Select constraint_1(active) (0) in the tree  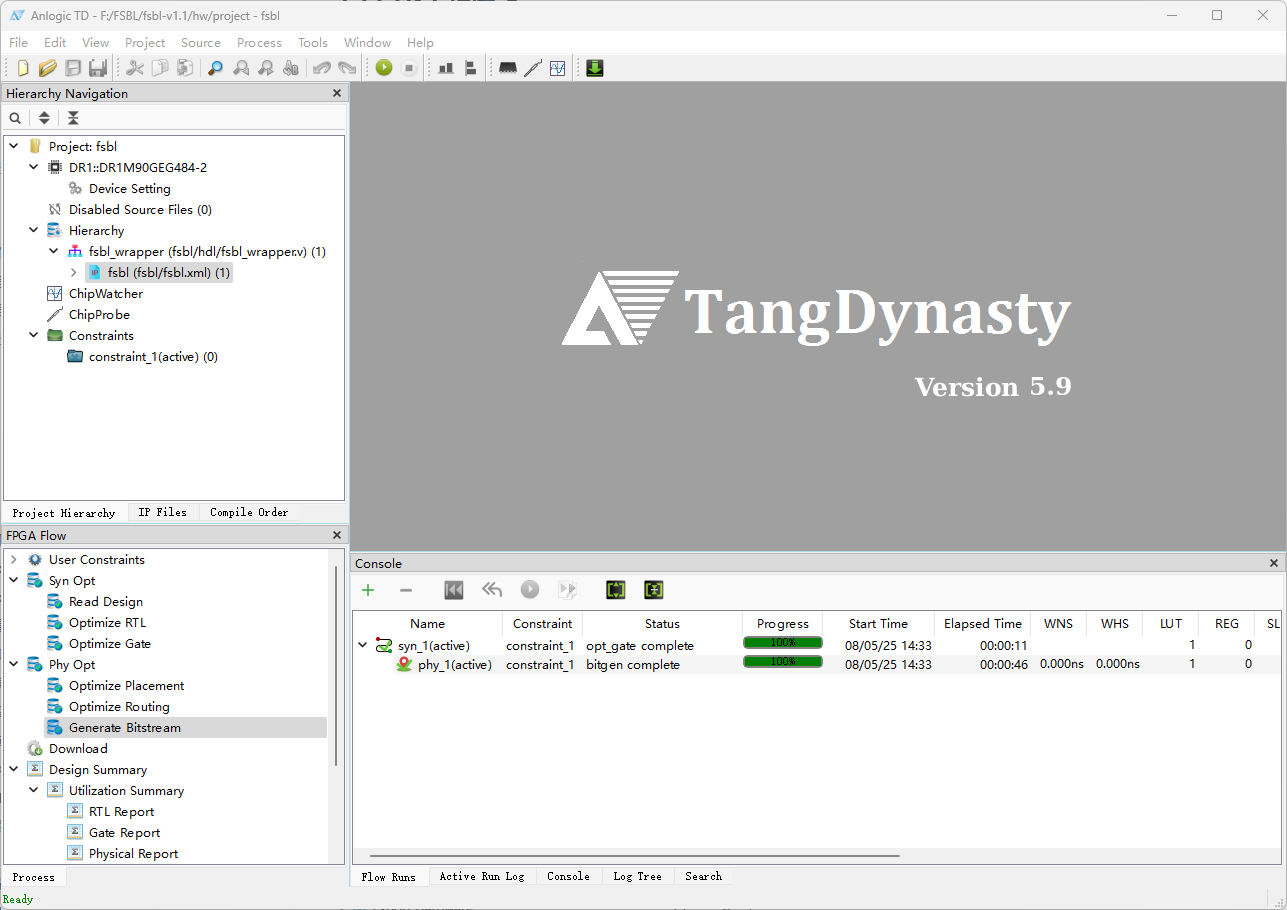(153, 356)
